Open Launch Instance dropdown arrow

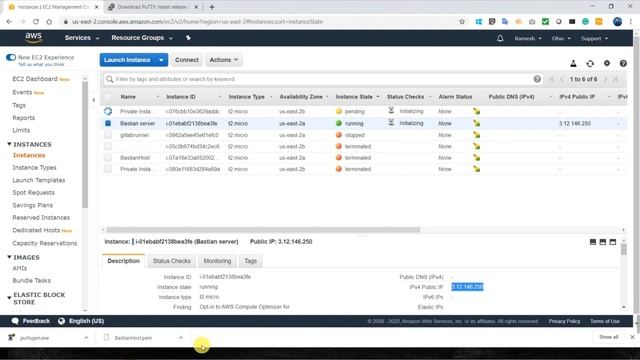[x=161, y=60]
